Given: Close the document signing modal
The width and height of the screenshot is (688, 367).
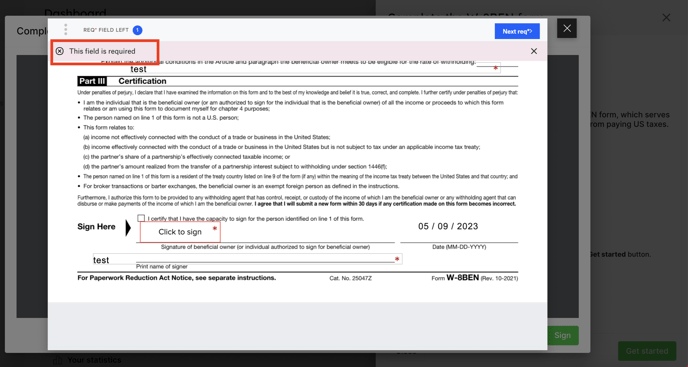Looking at the screenshot, I should (567, 29).
